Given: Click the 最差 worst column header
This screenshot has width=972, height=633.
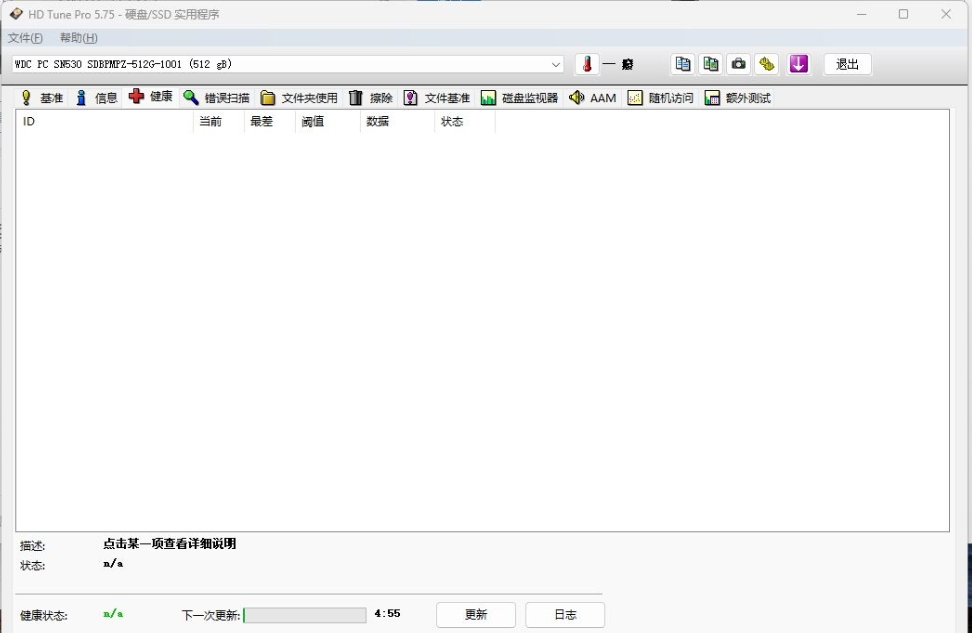Looking at the screenshot, I should point(270,122).
